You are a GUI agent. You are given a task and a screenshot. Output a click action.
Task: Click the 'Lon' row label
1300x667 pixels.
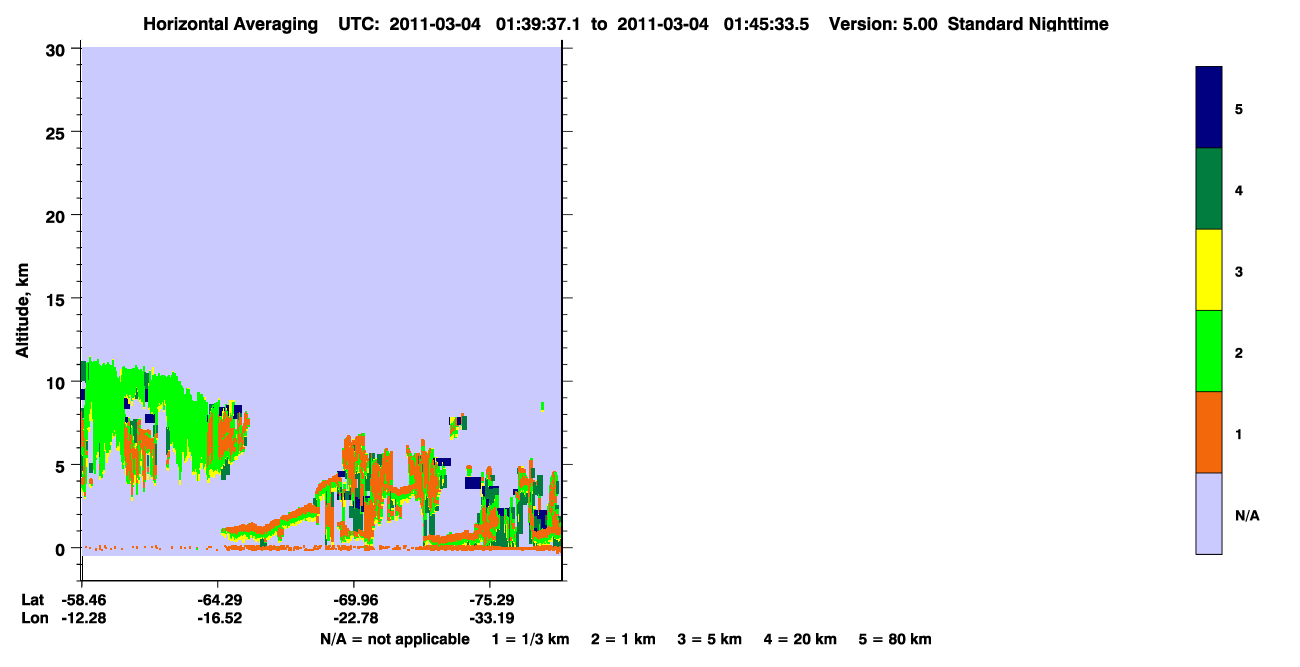(33, 618)
